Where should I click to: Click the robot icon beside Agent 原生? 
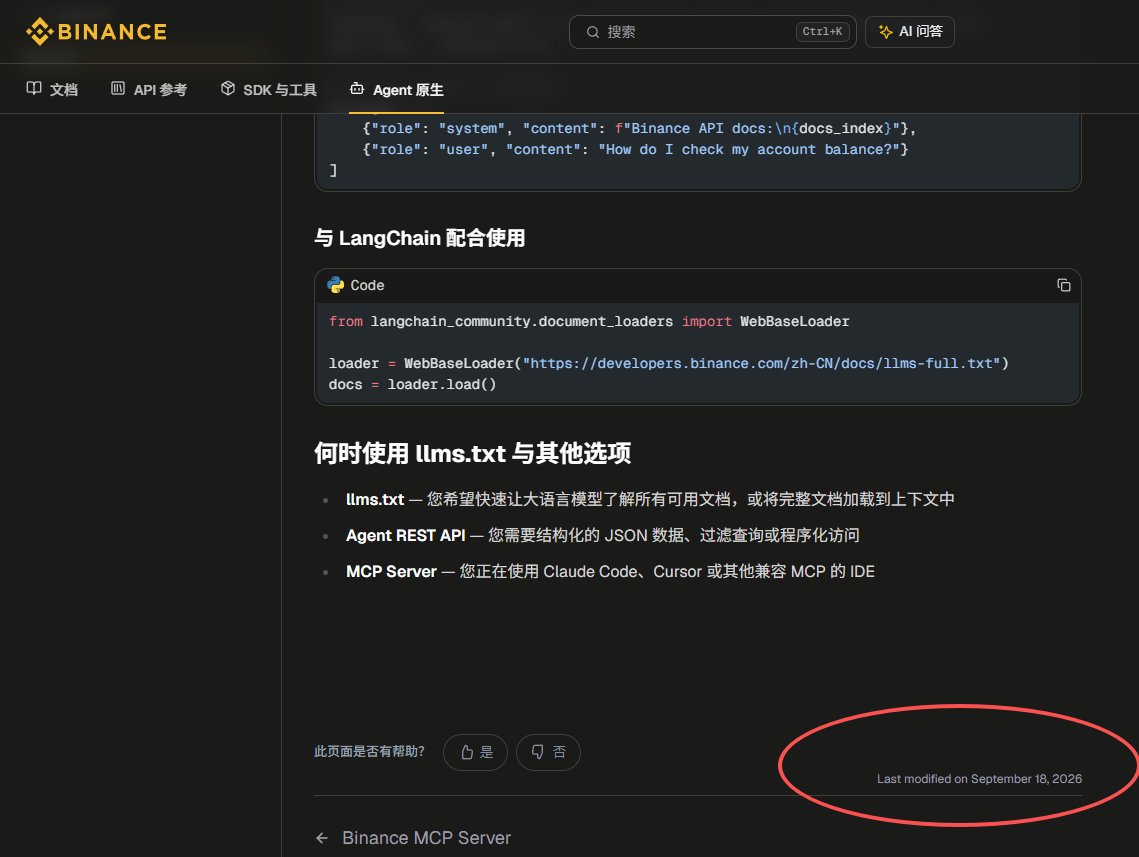click(357, 89)
